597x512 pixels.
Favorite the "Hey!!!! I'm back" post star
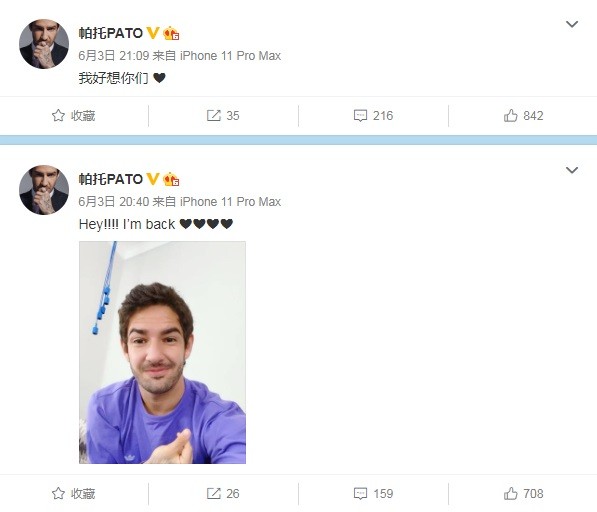[58, 493]
